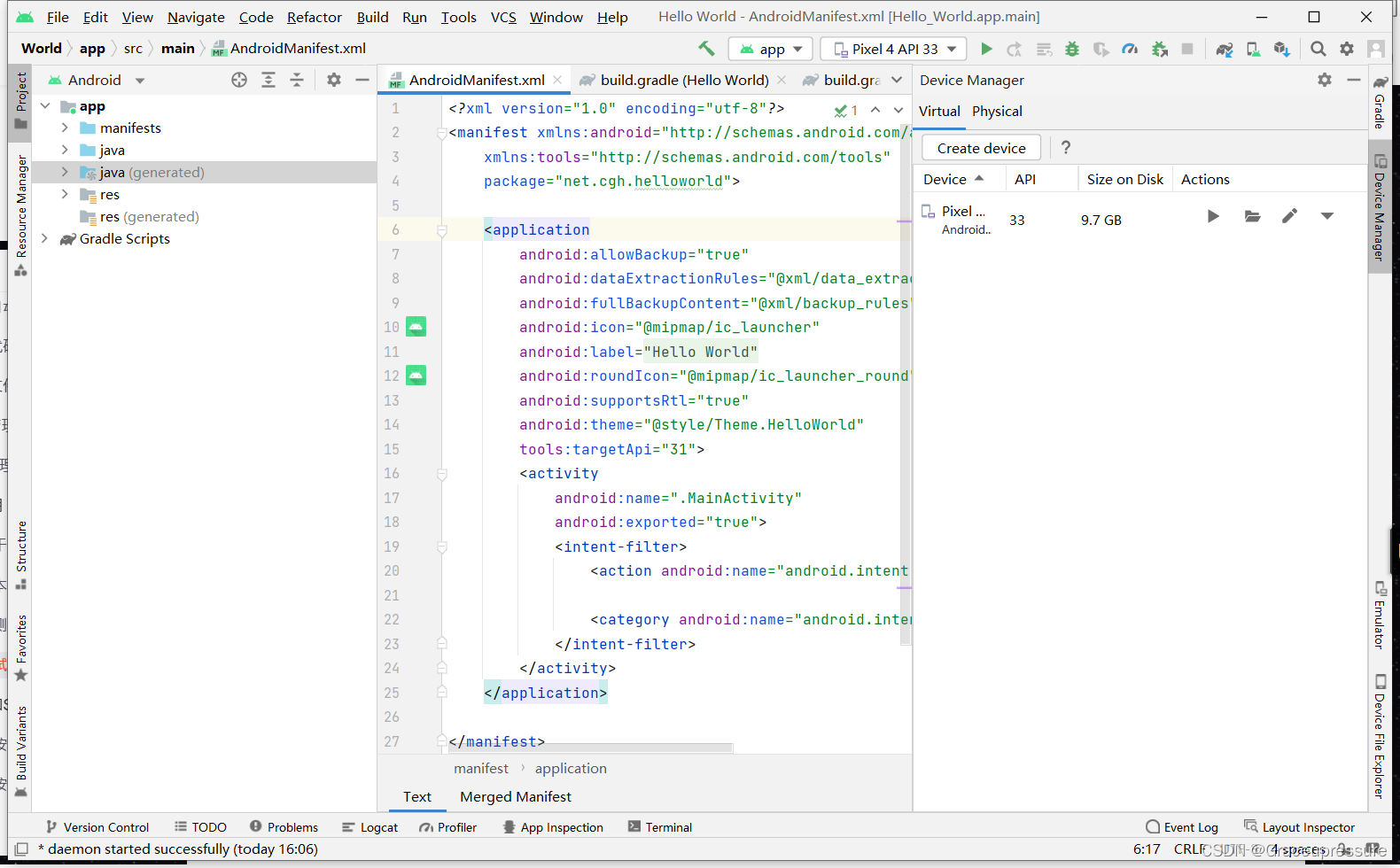Open the Device Manager toolbar icon
Viewport: 1400px width, 868px height.
point(1253,49)
